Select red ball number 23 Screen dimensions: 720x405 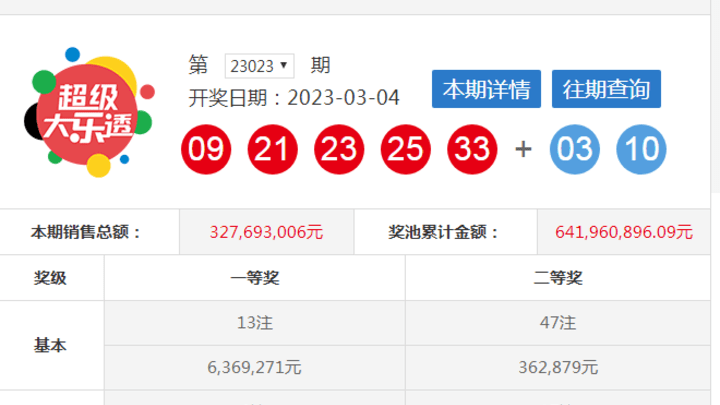[x=339, y=149]
